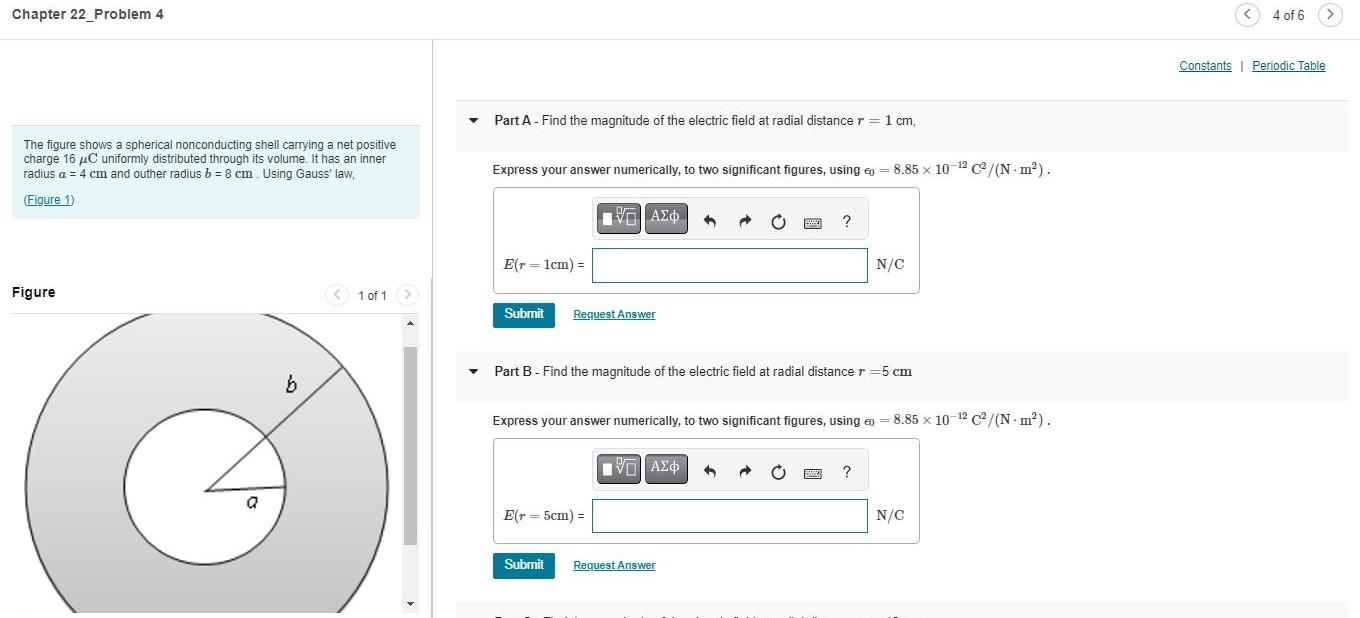Click the reset icon in Part A toolbar
1360x618 pixels.
(x=779, y=222)
